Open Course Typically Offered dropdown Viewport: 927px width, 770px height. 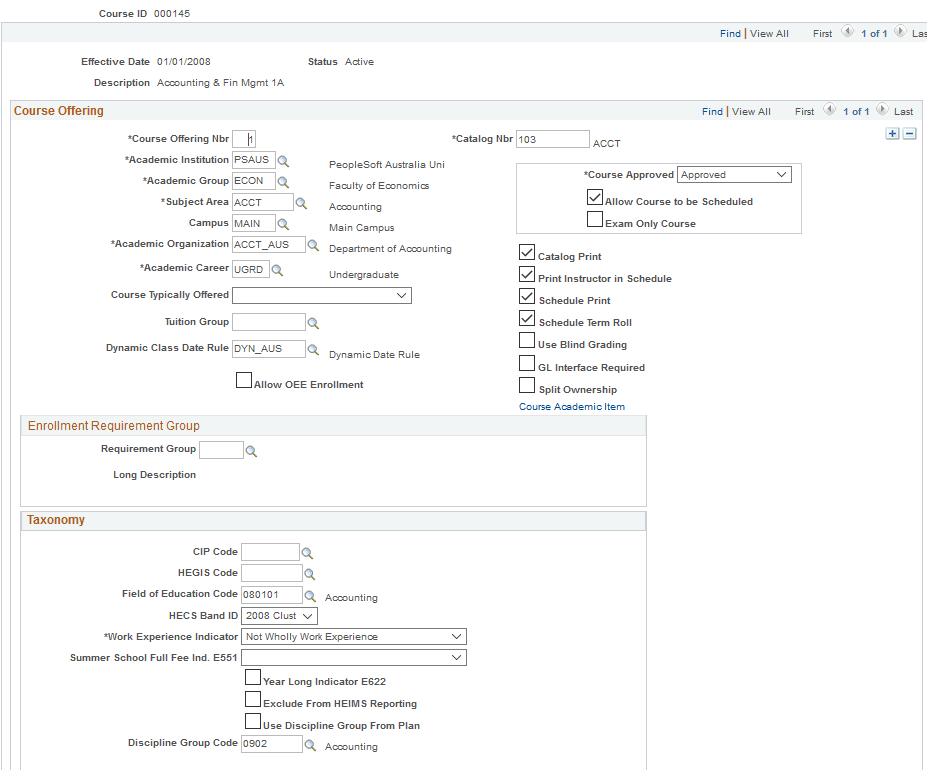pos(322,295)
